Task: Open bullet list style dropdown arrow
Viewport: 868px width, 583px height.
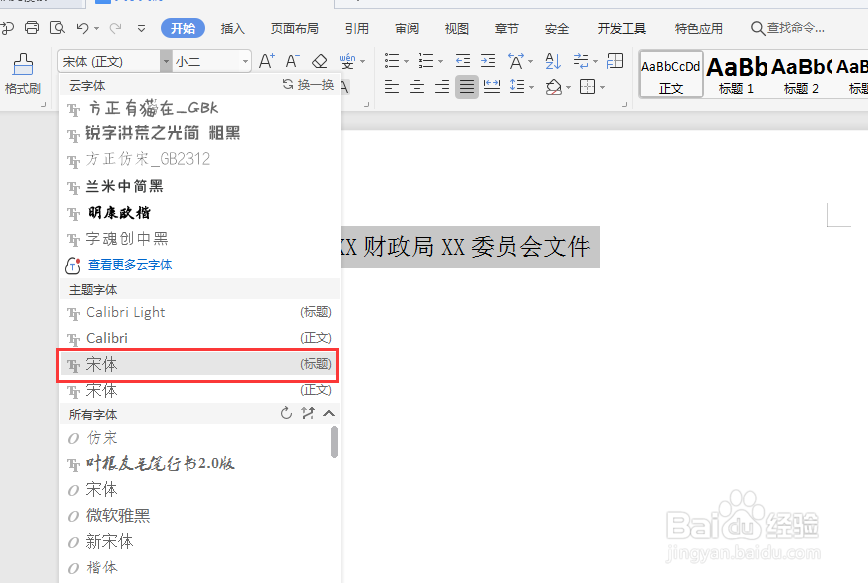Action: 406,61
